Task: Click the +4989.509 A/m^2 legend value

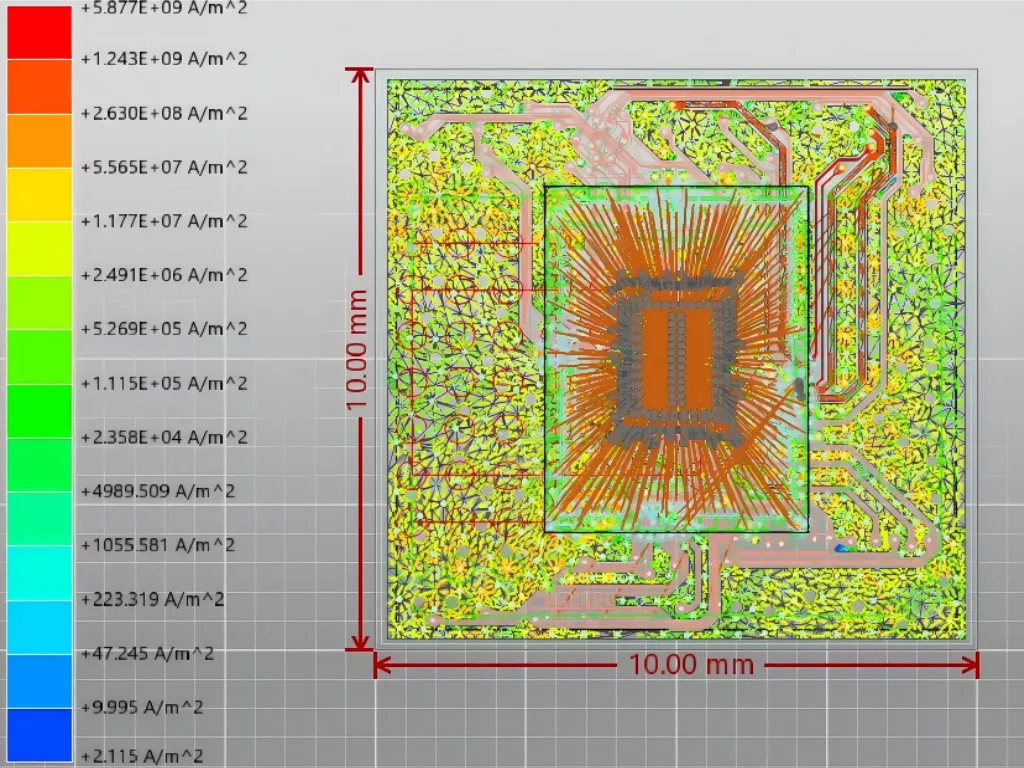Action: tap(157, 491)
